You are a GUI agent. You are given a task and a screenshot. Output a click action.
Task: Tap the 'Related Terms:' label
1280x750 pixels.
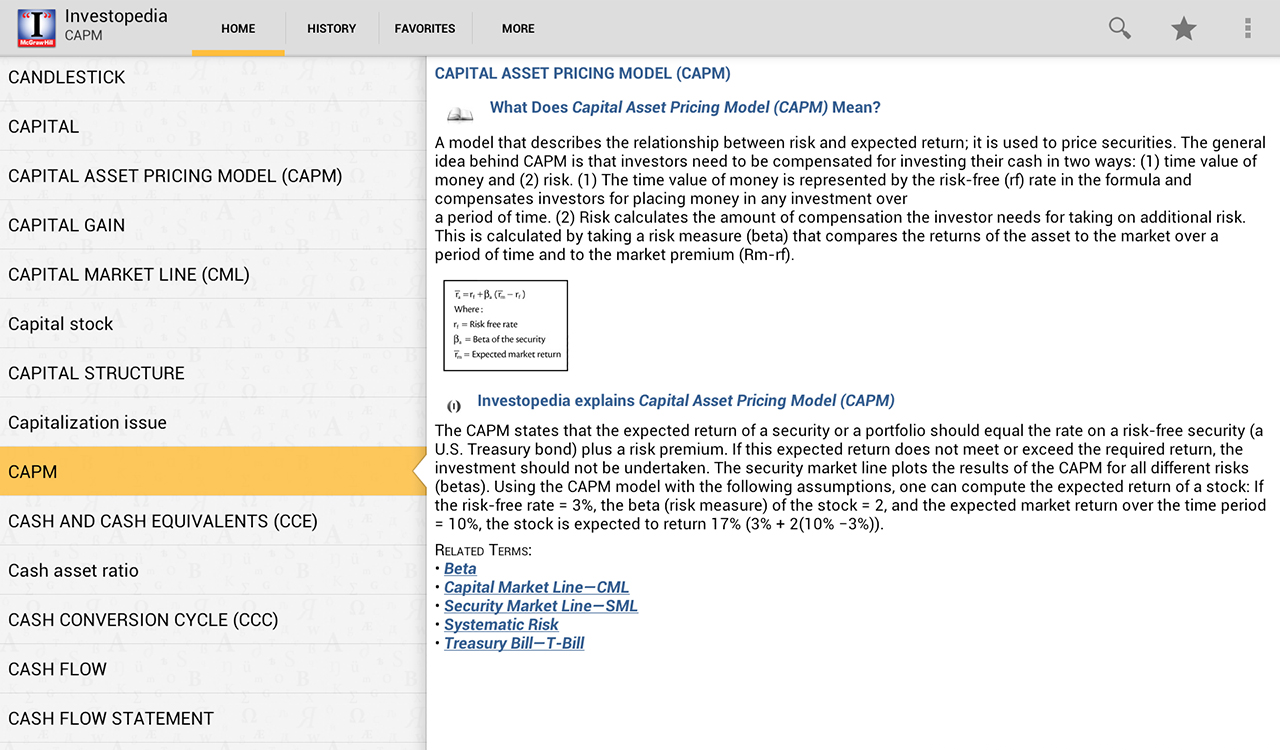(x=483, y=550)
